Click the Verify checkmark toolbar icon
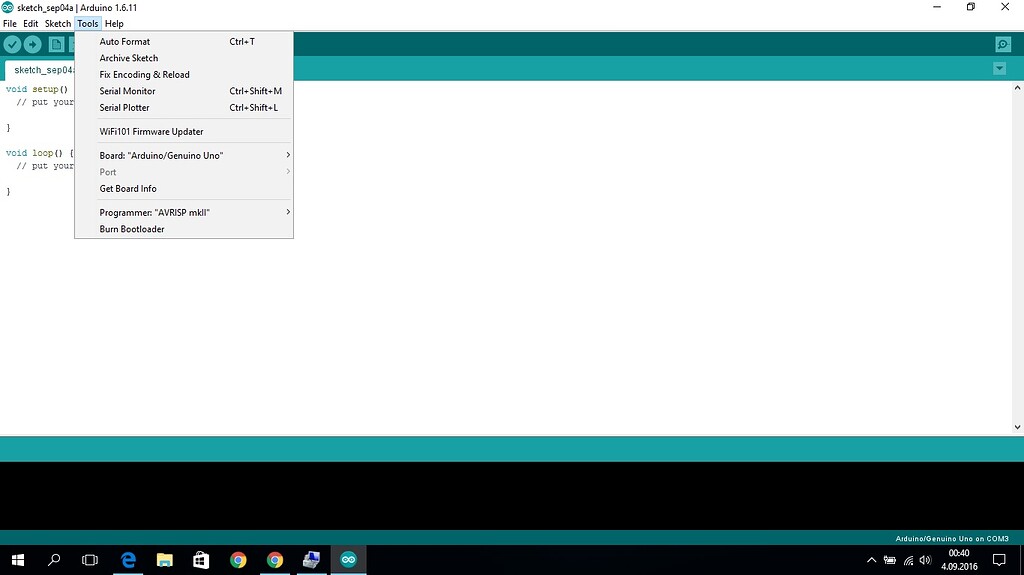The height and width of the screenshot is (575, 1024). (12, 44)
